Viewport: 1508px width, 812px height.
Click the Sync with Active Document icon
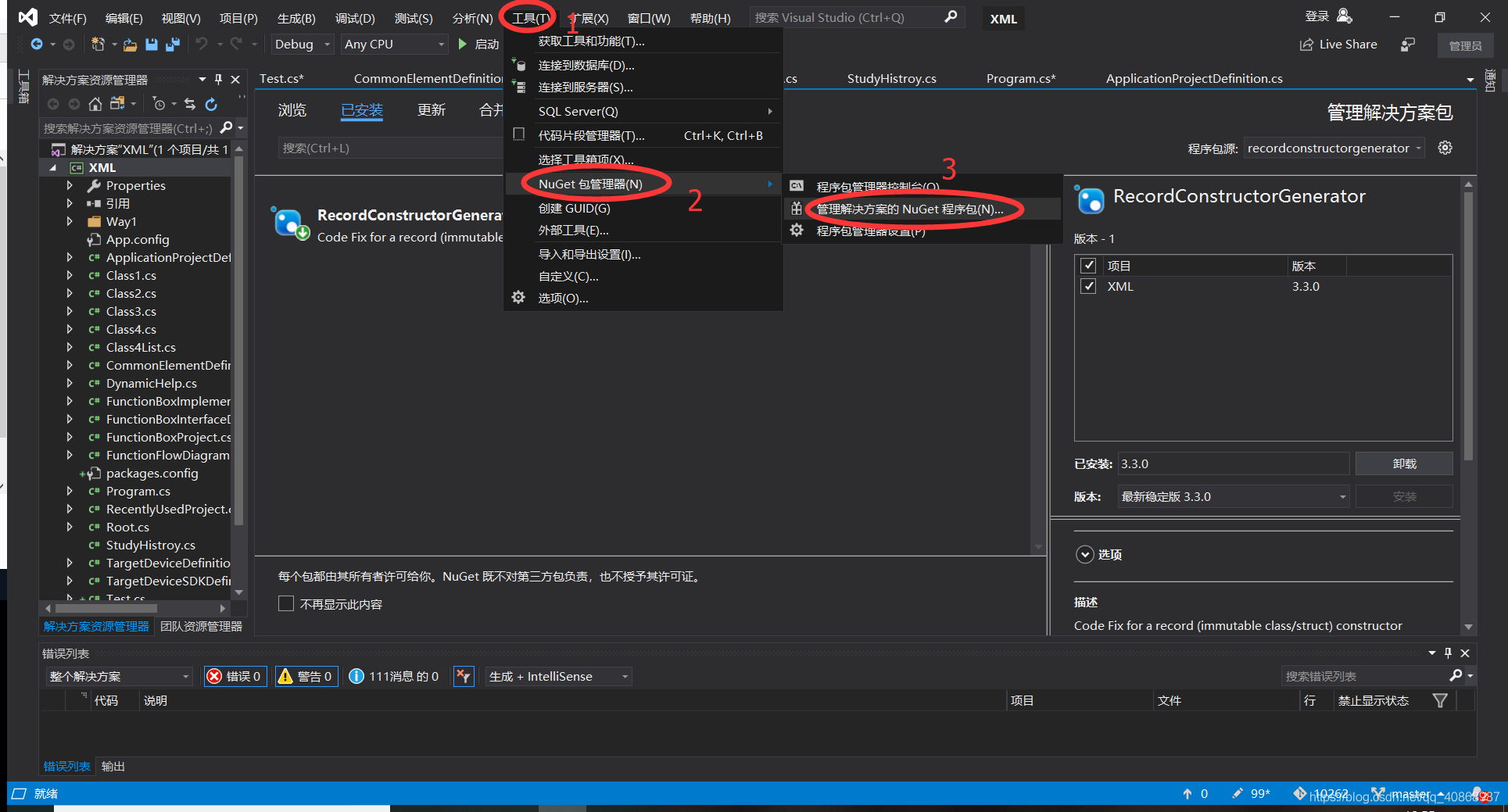[190, 104]
